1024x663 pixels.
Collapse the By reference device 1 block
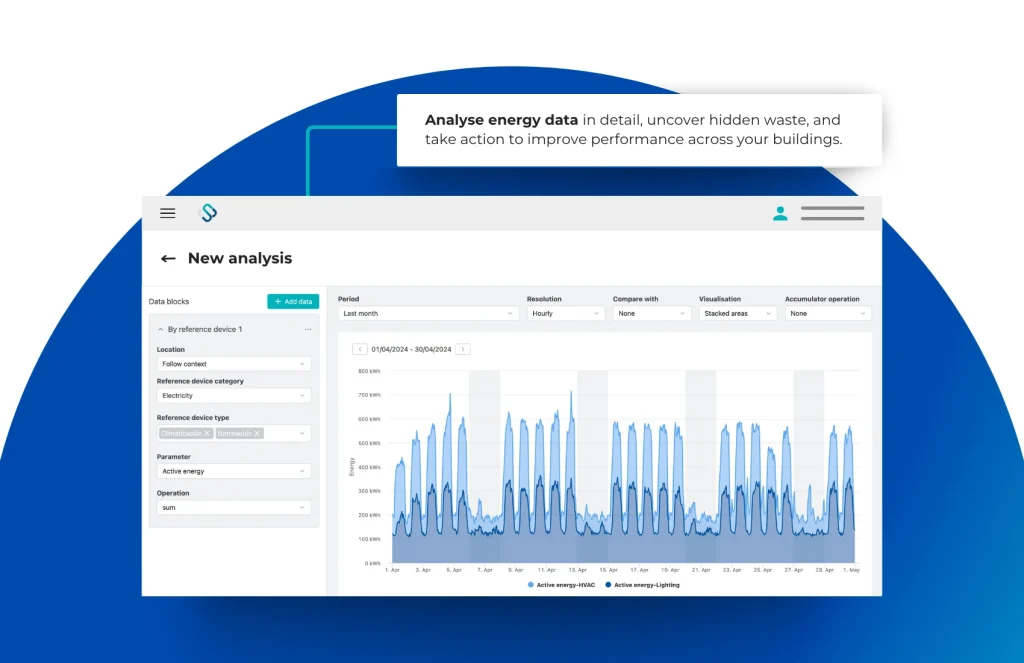(161, 329)
